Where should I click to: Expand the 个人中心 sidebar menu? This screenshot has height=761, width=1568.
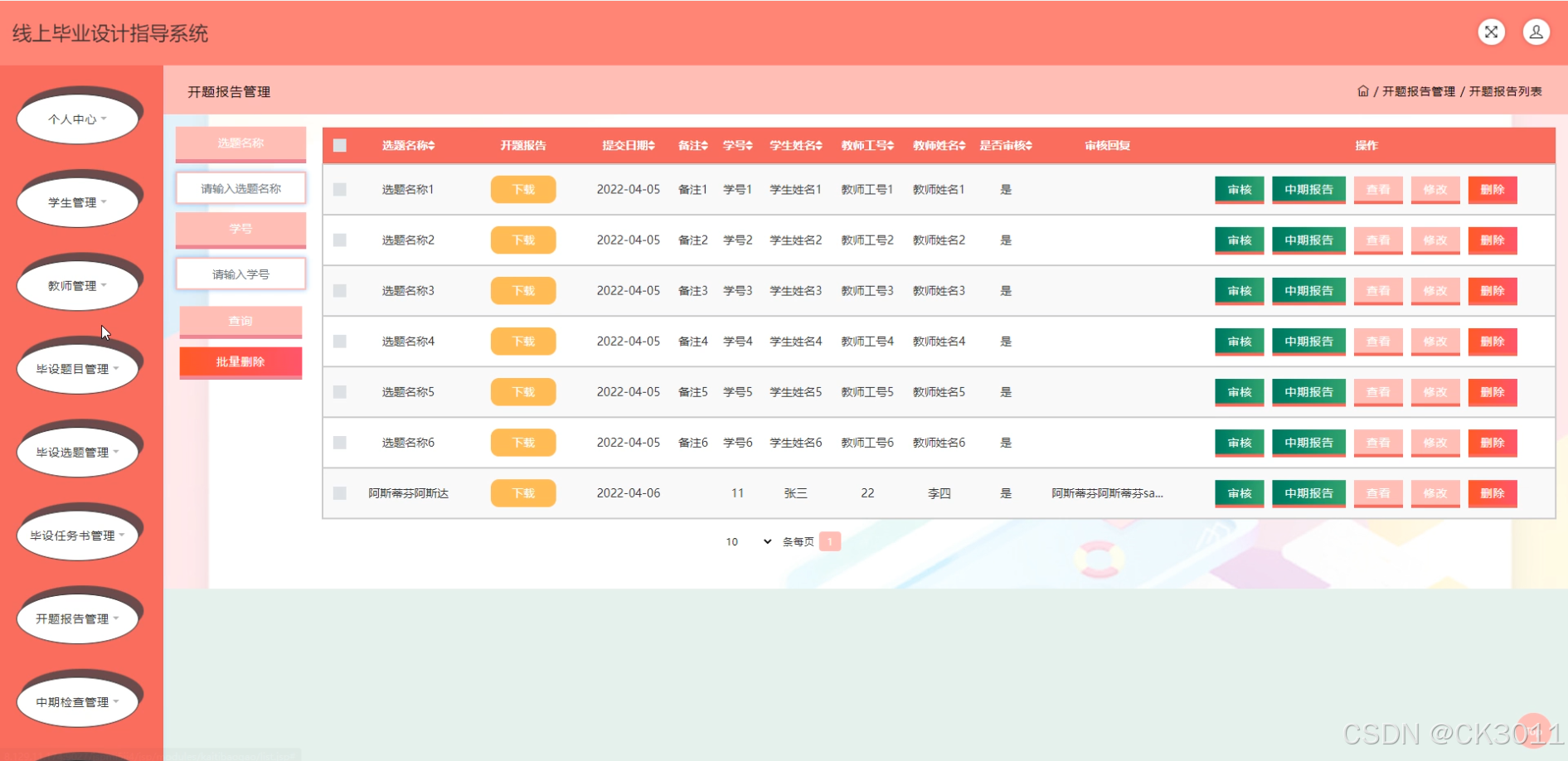coord(77,119)
